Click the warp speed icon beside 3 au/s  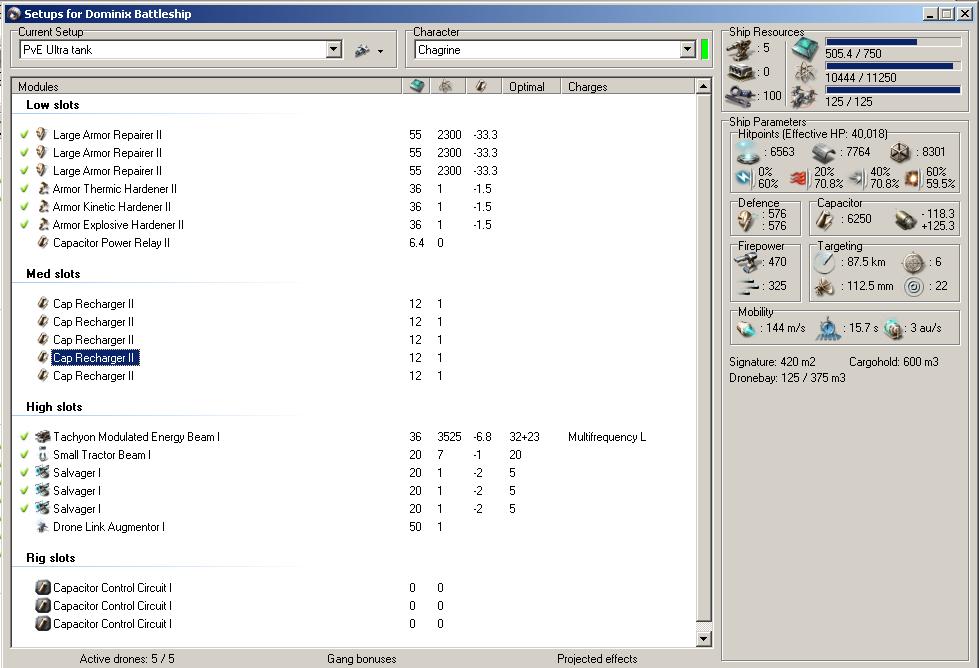point(893,329)
